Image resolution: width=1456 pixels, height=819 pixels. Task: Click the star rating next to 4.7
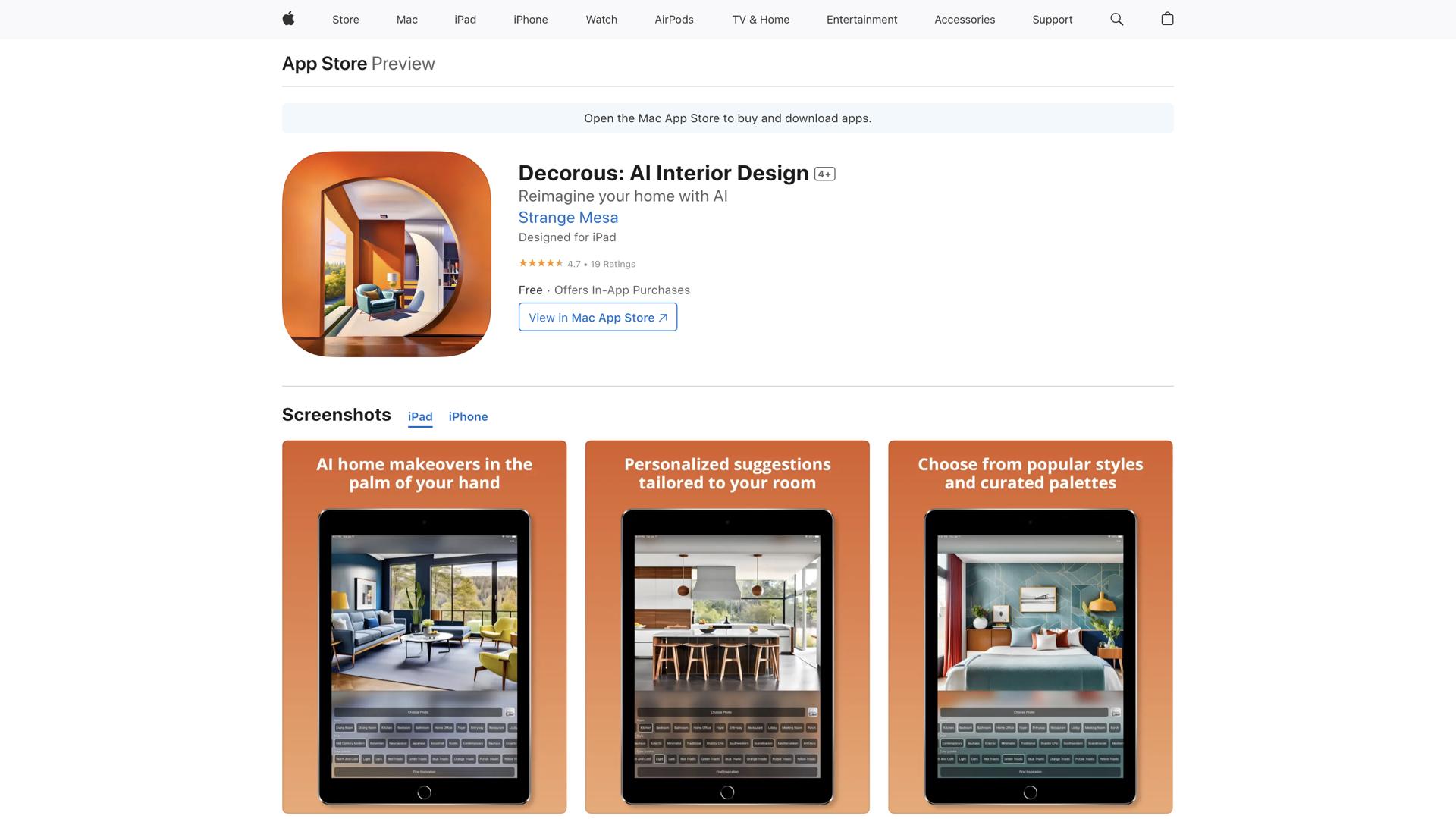(541, 263)
